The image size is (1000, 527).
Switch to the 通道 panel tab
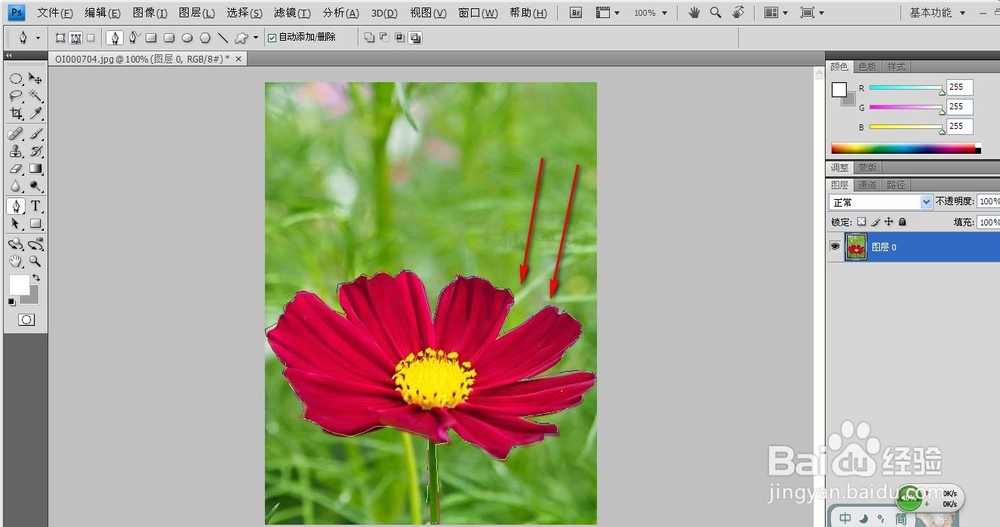click(867, 185)
